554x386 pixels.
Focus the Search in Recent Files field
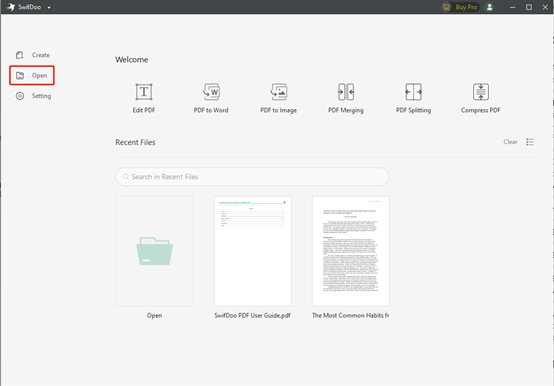click(x=252, y=177)
